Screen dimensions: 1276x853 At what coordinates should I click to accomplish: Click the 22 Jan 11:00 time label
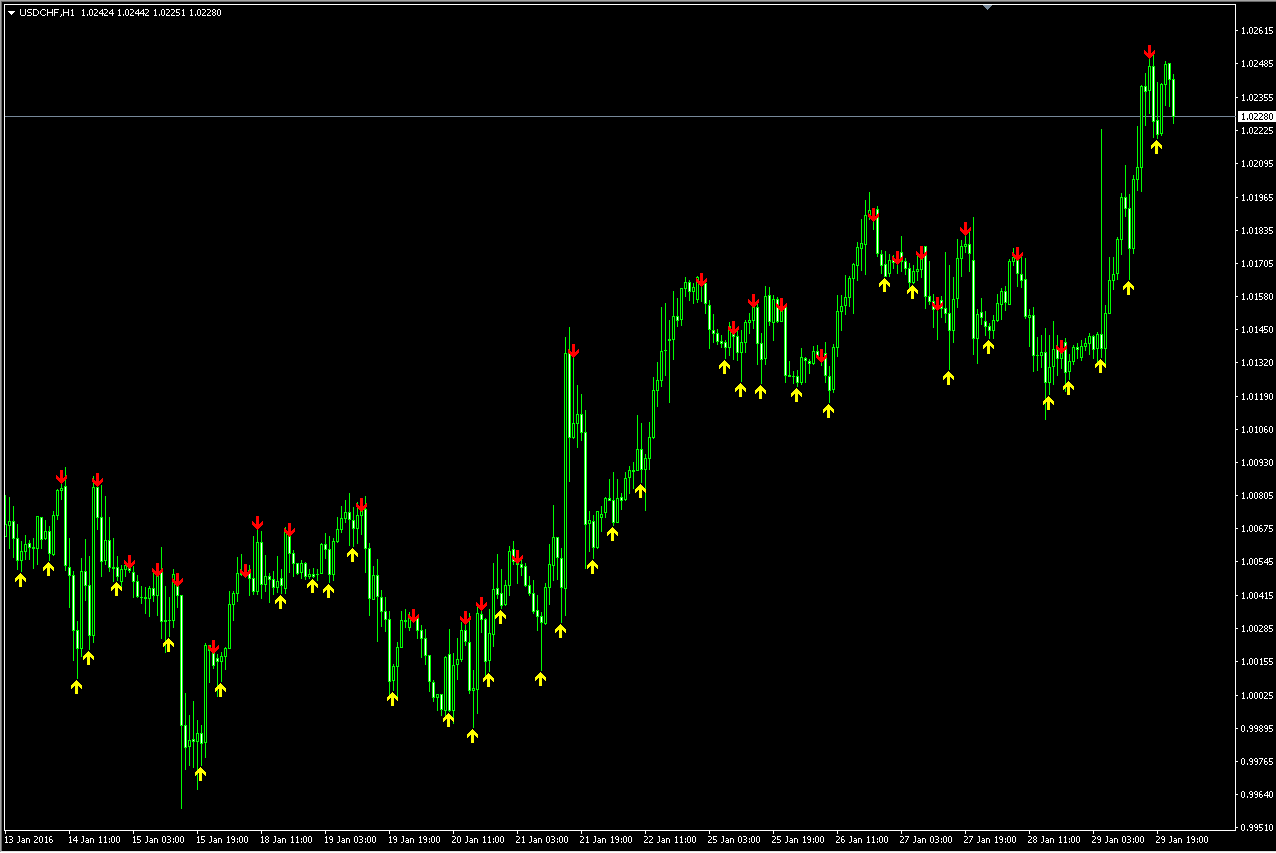pos(671,840)
